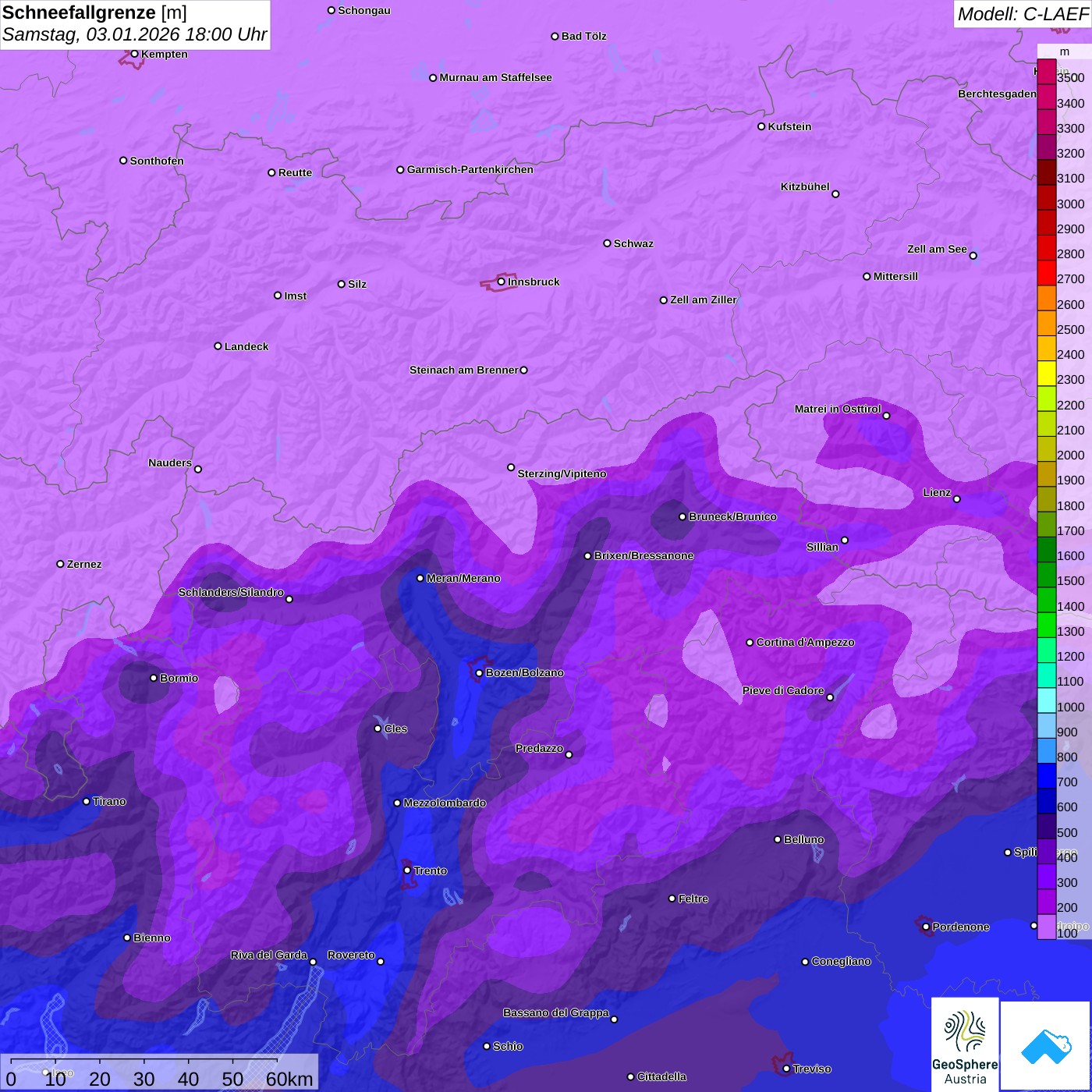1092x1092 pixels.
Task: Click the 'Sillian' town label
Action: click(x=822, y=547)
